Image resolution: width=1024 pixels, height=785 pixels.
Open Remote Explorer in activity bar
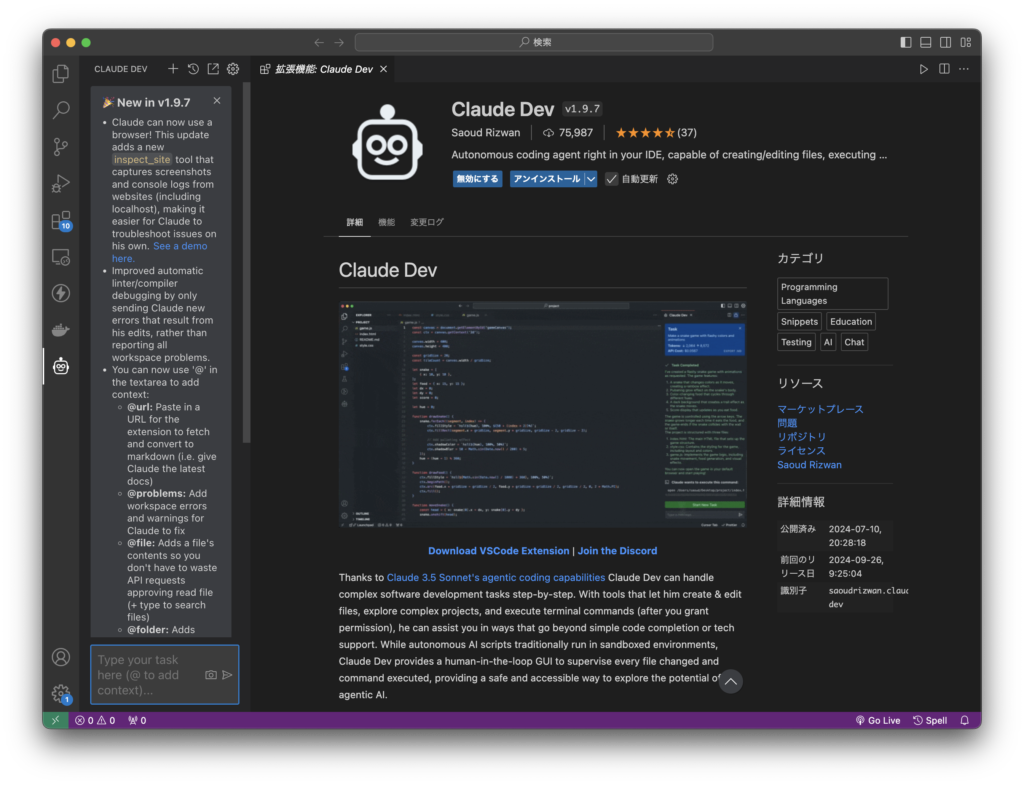[x=61, y=257]
